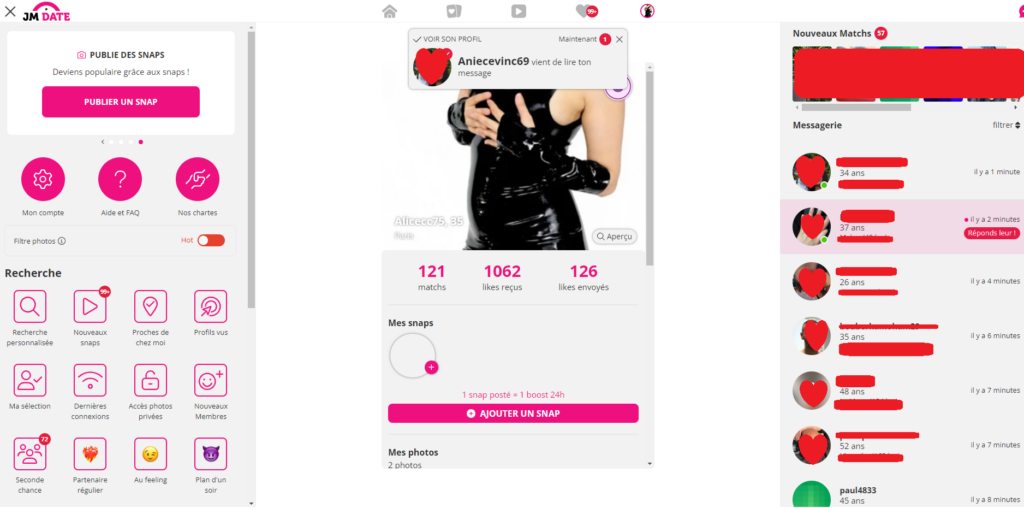Screen dimensions: 1024x508
Task: Open the Aide et FAQ question icon
Action: tap(120, 179)
